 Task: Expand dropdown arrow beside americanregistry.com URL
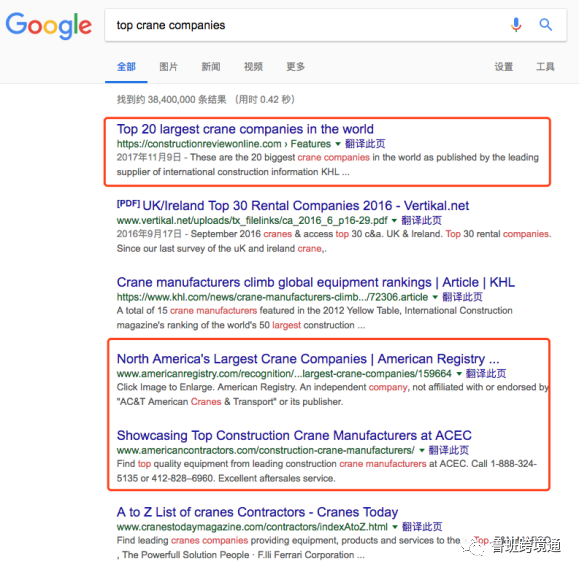click(459, 374)
